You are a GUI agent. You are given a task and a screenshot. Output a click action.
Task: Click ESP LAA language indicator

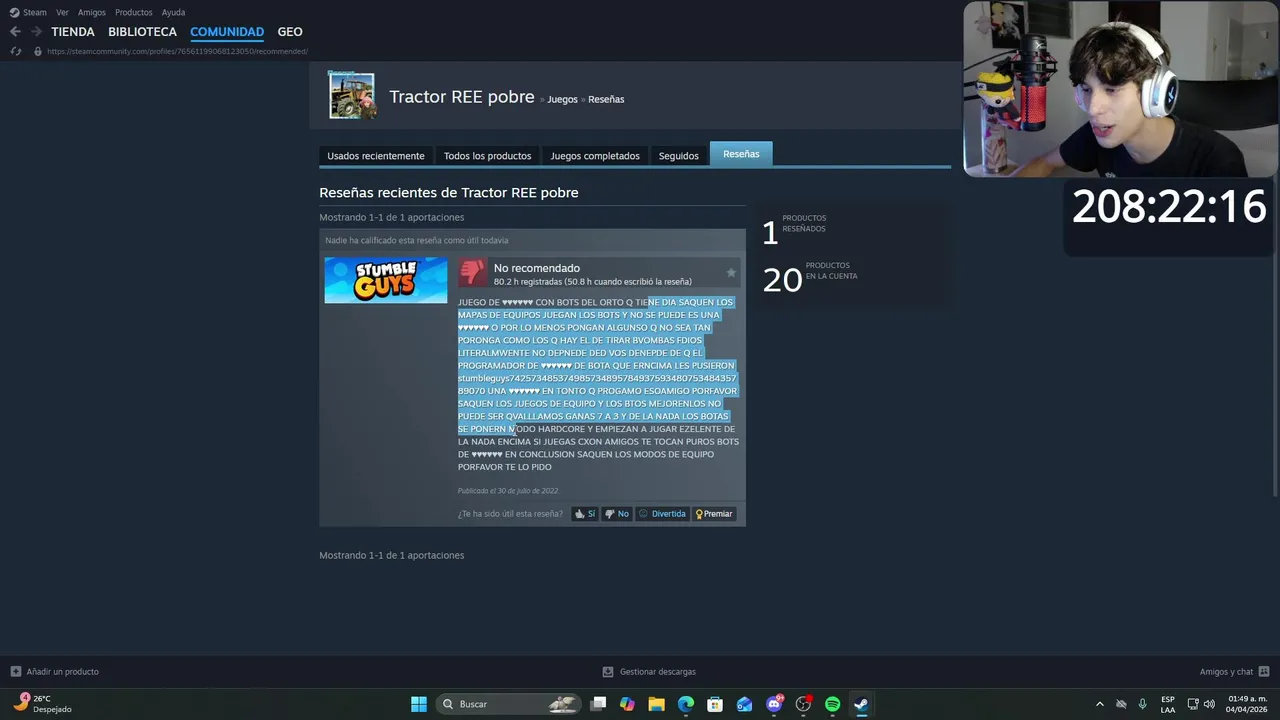click(x=1168, y=704)
